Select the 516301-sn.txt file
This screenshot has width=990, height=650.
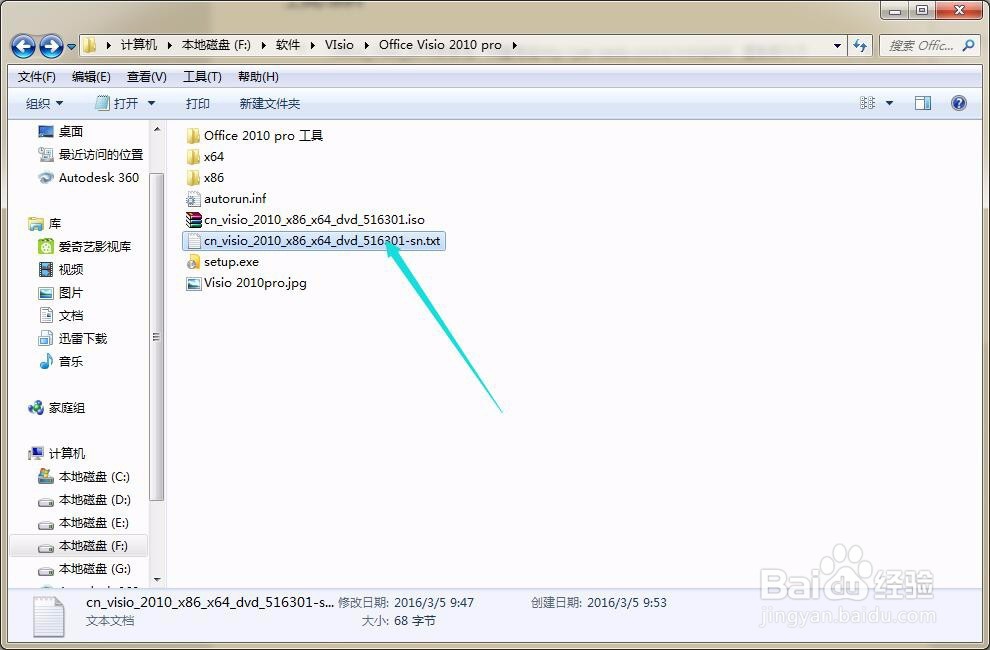(x=314, y=241)
